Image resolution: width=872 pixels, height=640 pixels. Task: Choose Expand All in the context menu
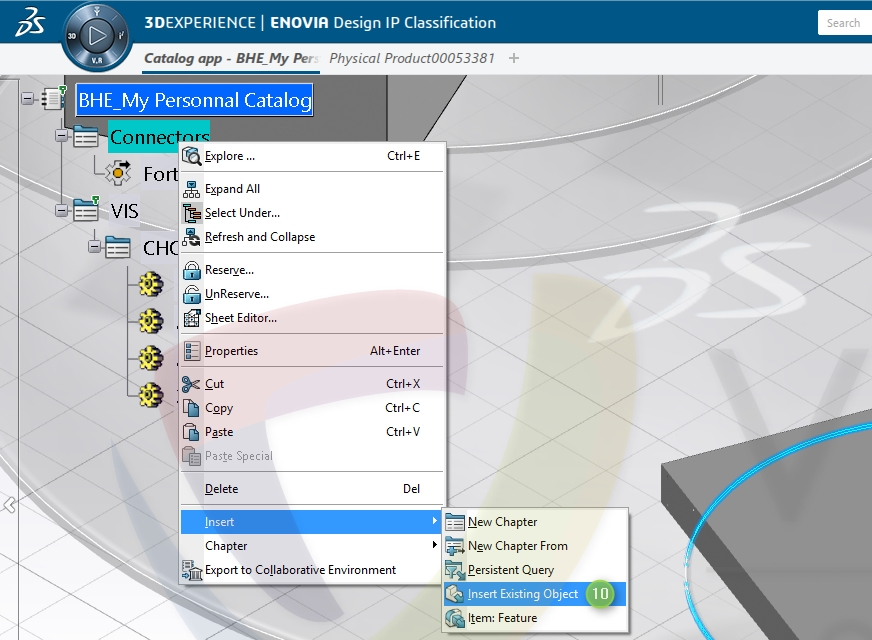click(312, 189)
